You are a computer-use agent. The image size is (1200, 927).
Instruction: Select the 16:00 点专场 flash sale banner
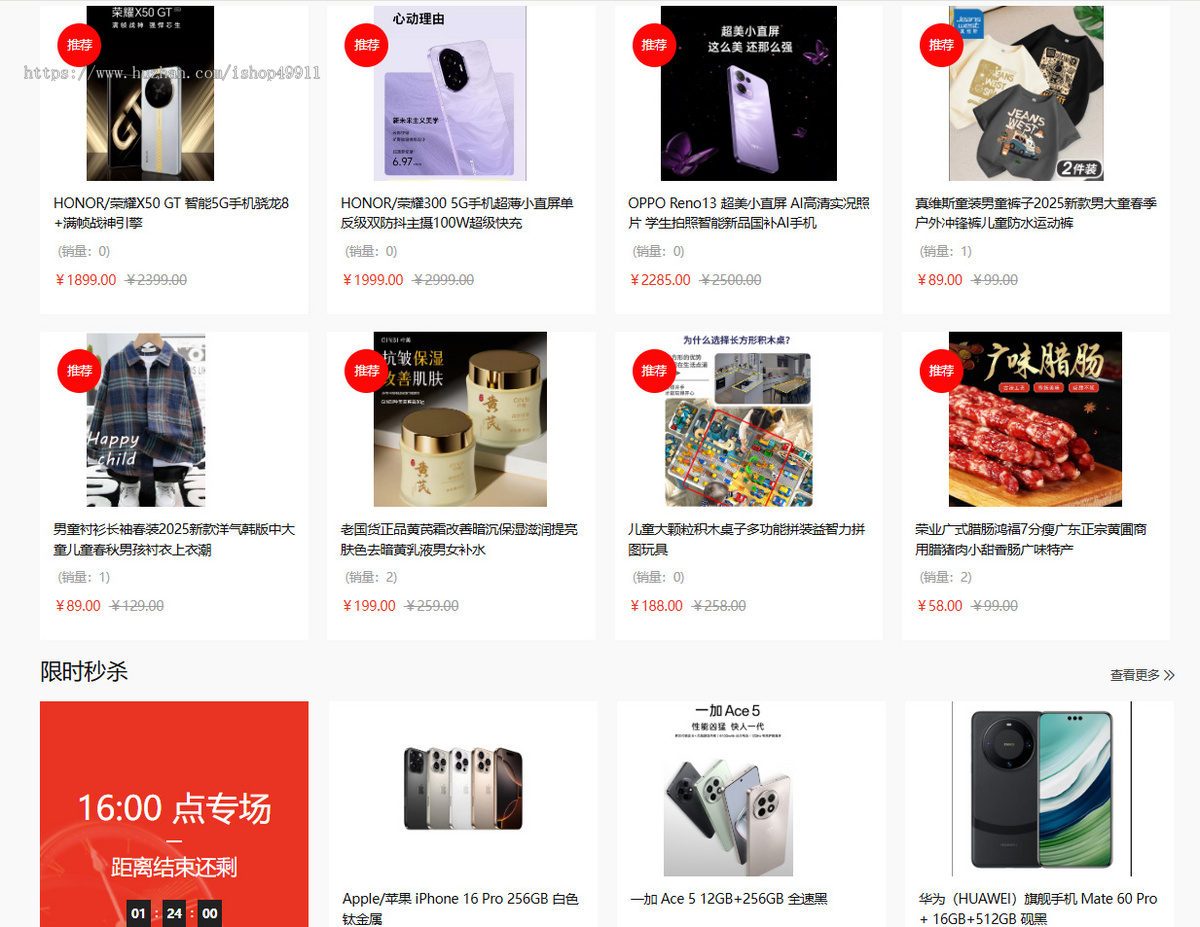[x=174, y=814]
